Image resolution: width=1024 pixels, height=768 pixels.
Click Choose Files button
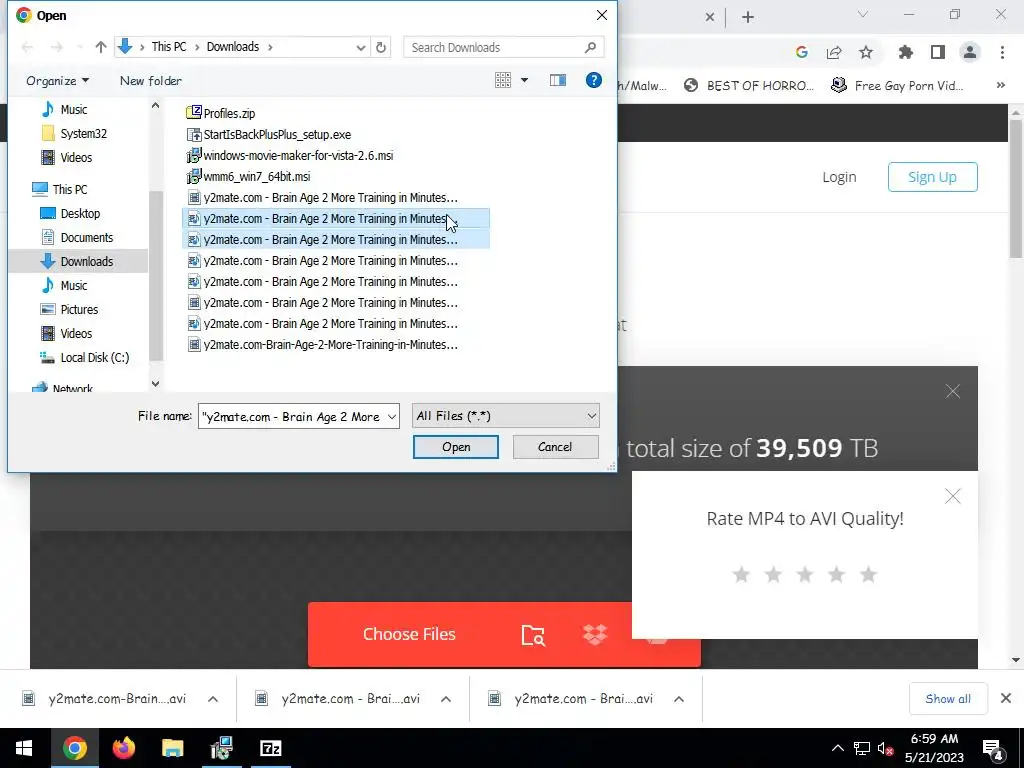click(409, 634)
